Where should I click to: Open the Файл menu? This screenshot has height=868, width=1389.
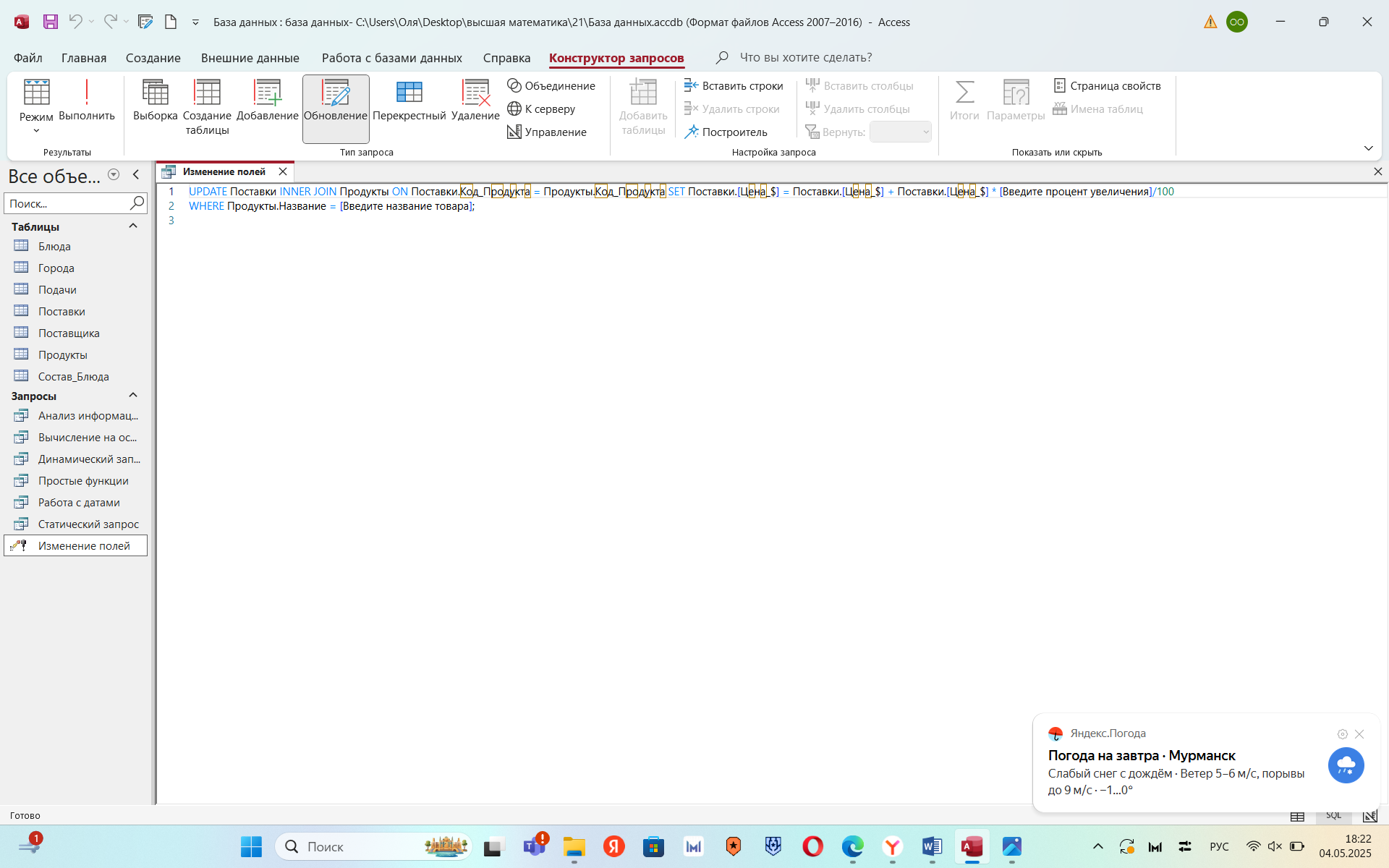(27, 58)
